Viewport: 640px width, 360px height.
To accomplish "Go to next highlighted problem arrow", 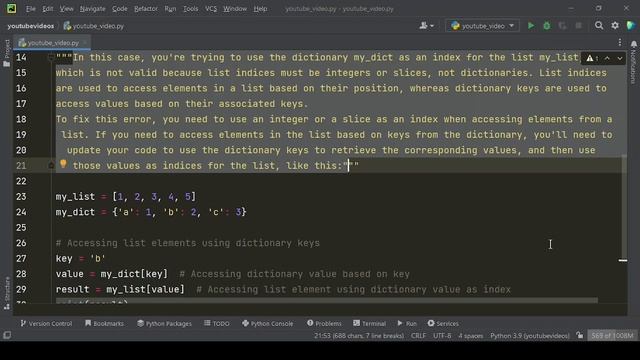I will [620, 58].
